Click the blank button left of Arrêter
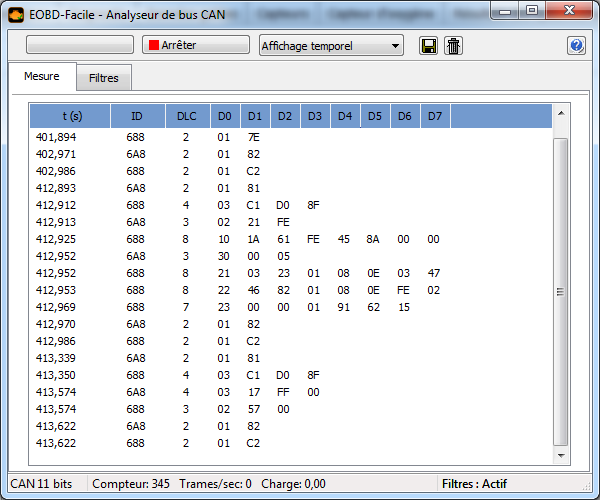This screenshot has height=500, width=600. tap(79, 45)
